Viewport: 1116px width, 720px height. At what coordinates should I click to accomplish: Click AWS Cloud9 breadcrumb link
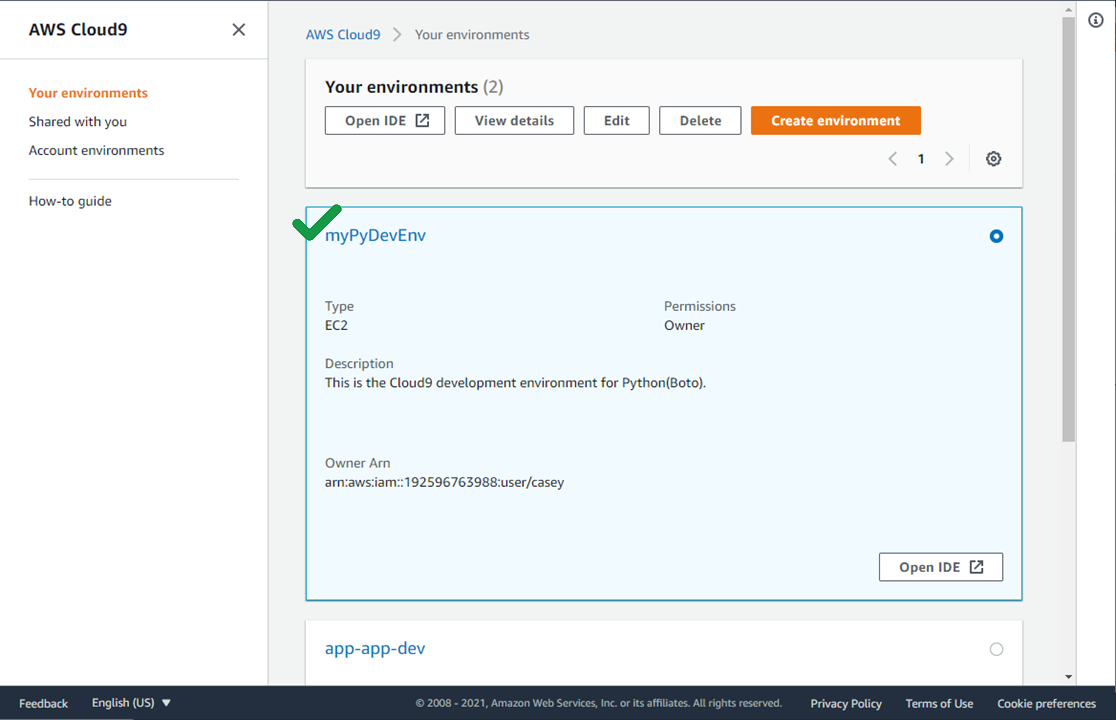pyautogui.click(x=343, y=35)
